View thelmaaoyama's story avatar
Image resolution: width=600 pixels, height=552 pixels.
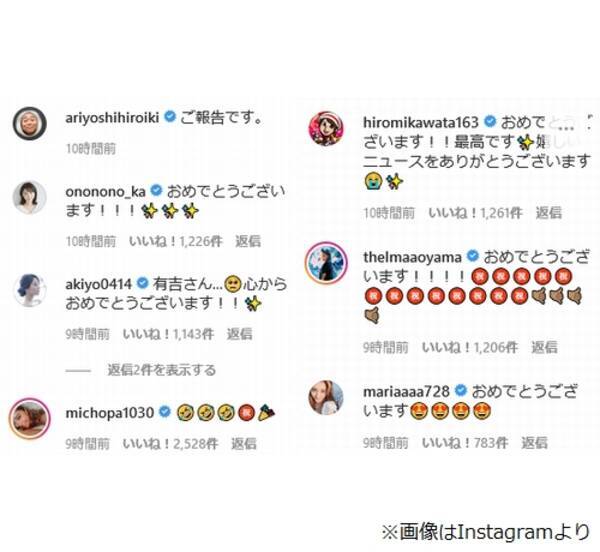(x=326, y=262)
